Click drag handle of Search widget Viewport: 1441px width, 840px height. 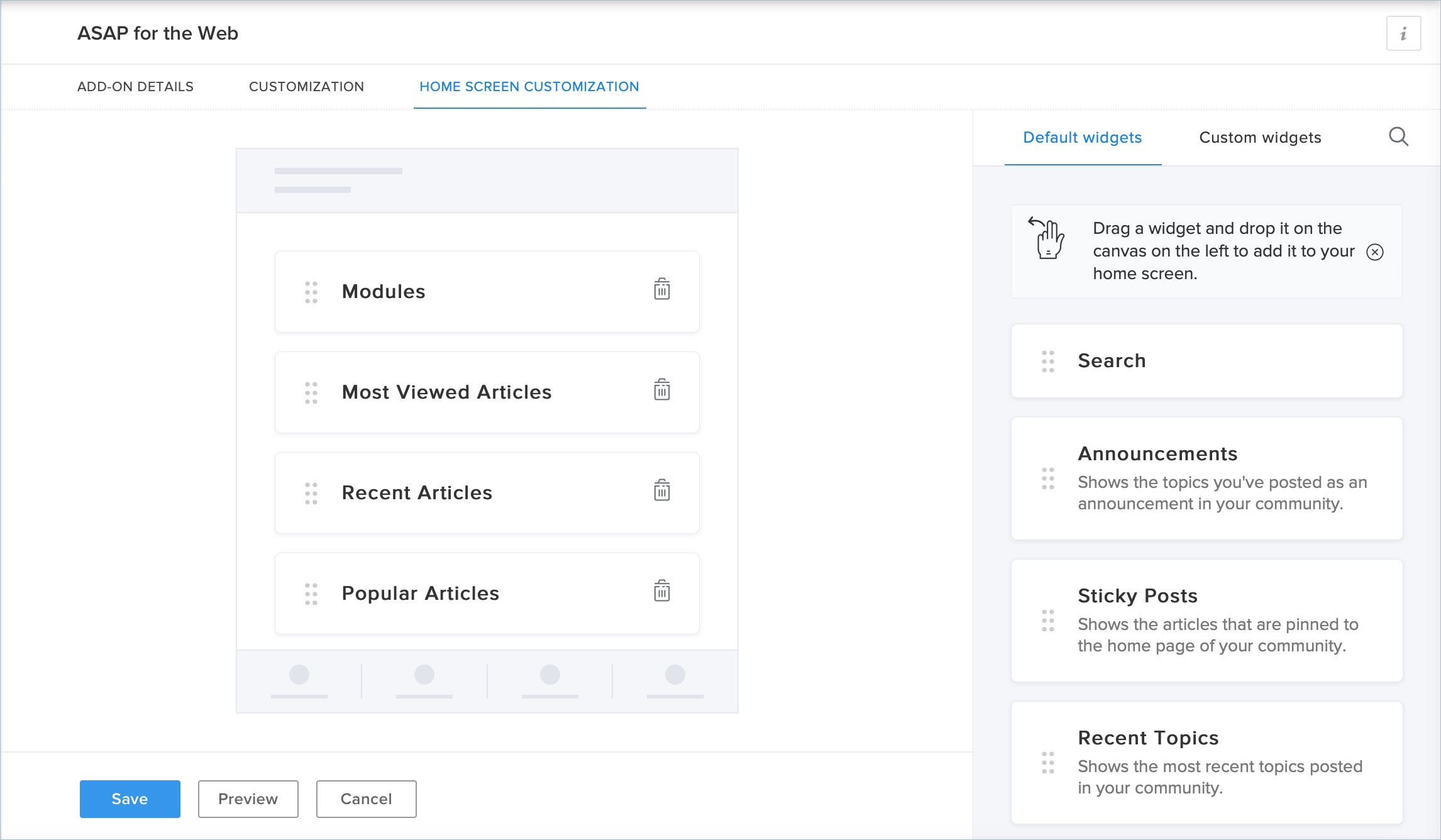[1047, 361]
